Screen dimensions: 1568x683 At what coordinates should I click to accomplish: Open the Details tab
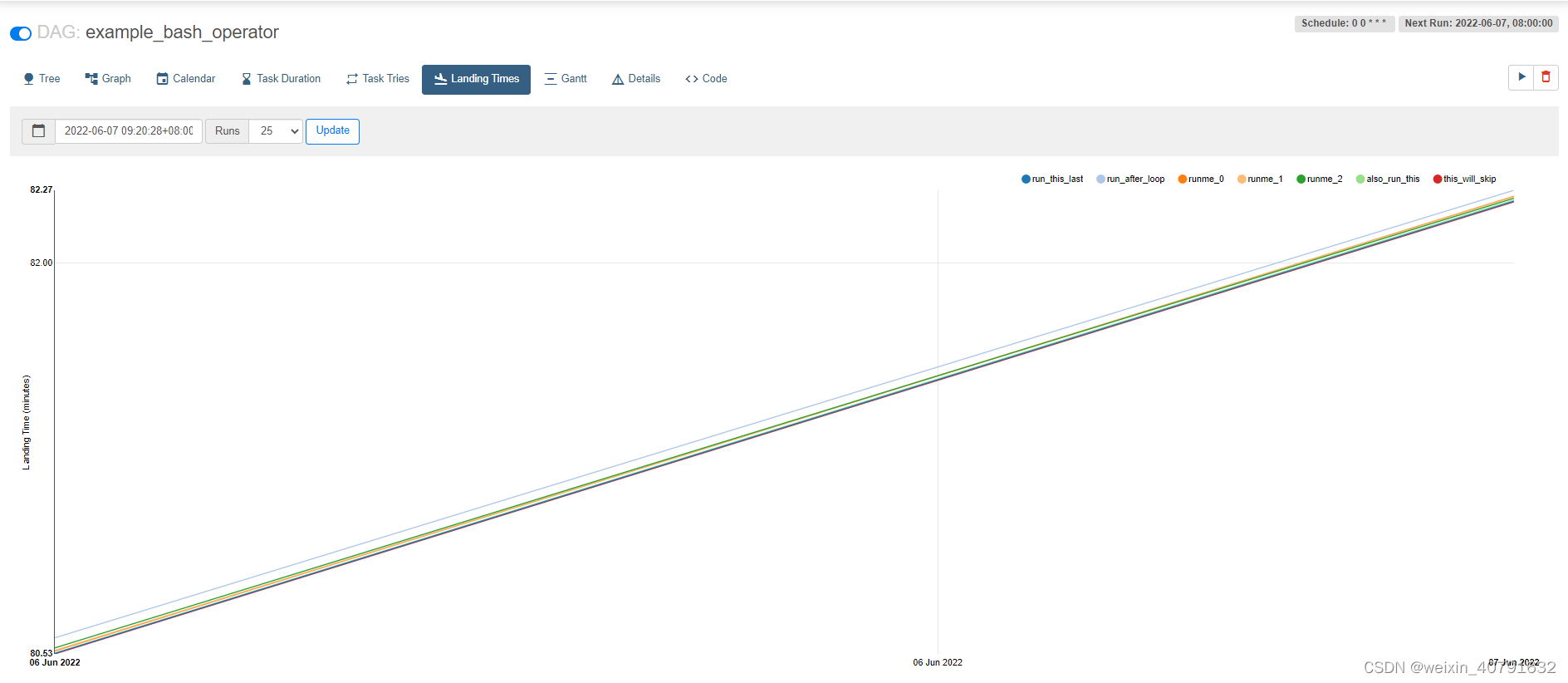(636, 79)
